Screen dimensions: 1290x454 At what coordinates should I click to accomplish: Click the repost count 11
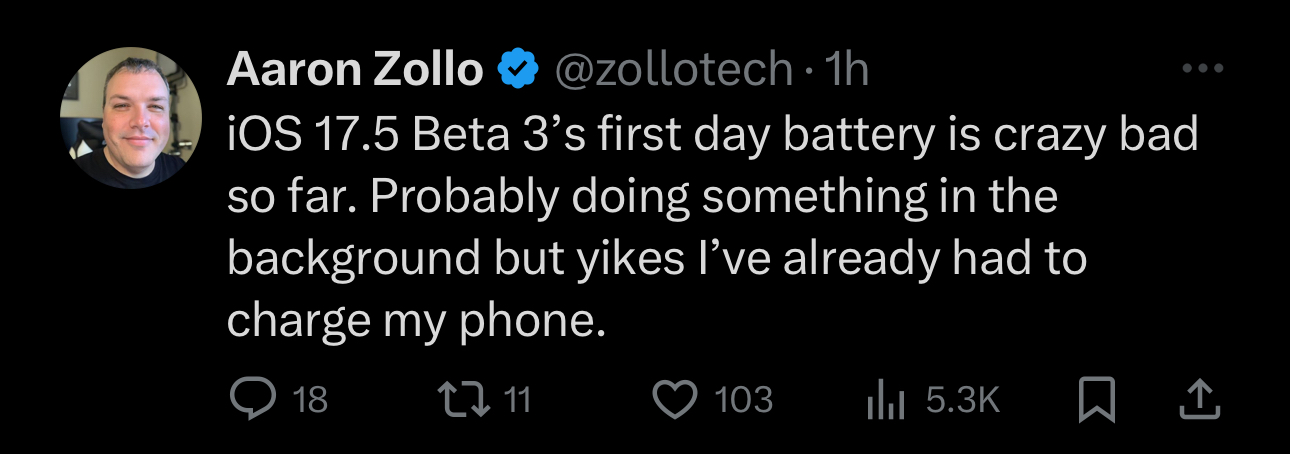coord(515,401)
